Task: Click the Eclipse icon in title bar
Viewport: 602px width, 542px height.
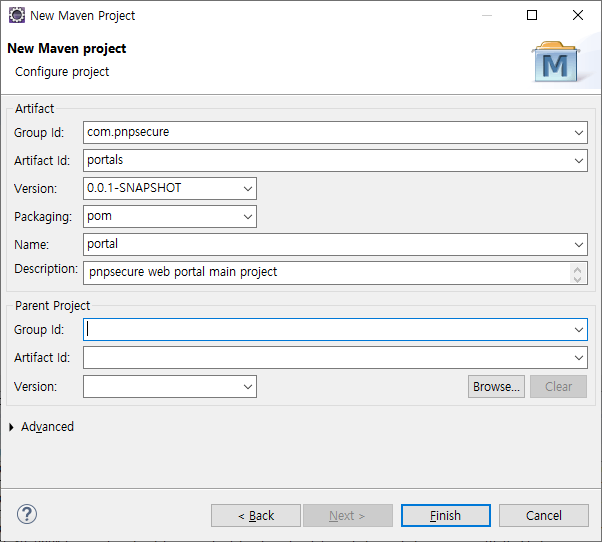Action: click(17, 15)
